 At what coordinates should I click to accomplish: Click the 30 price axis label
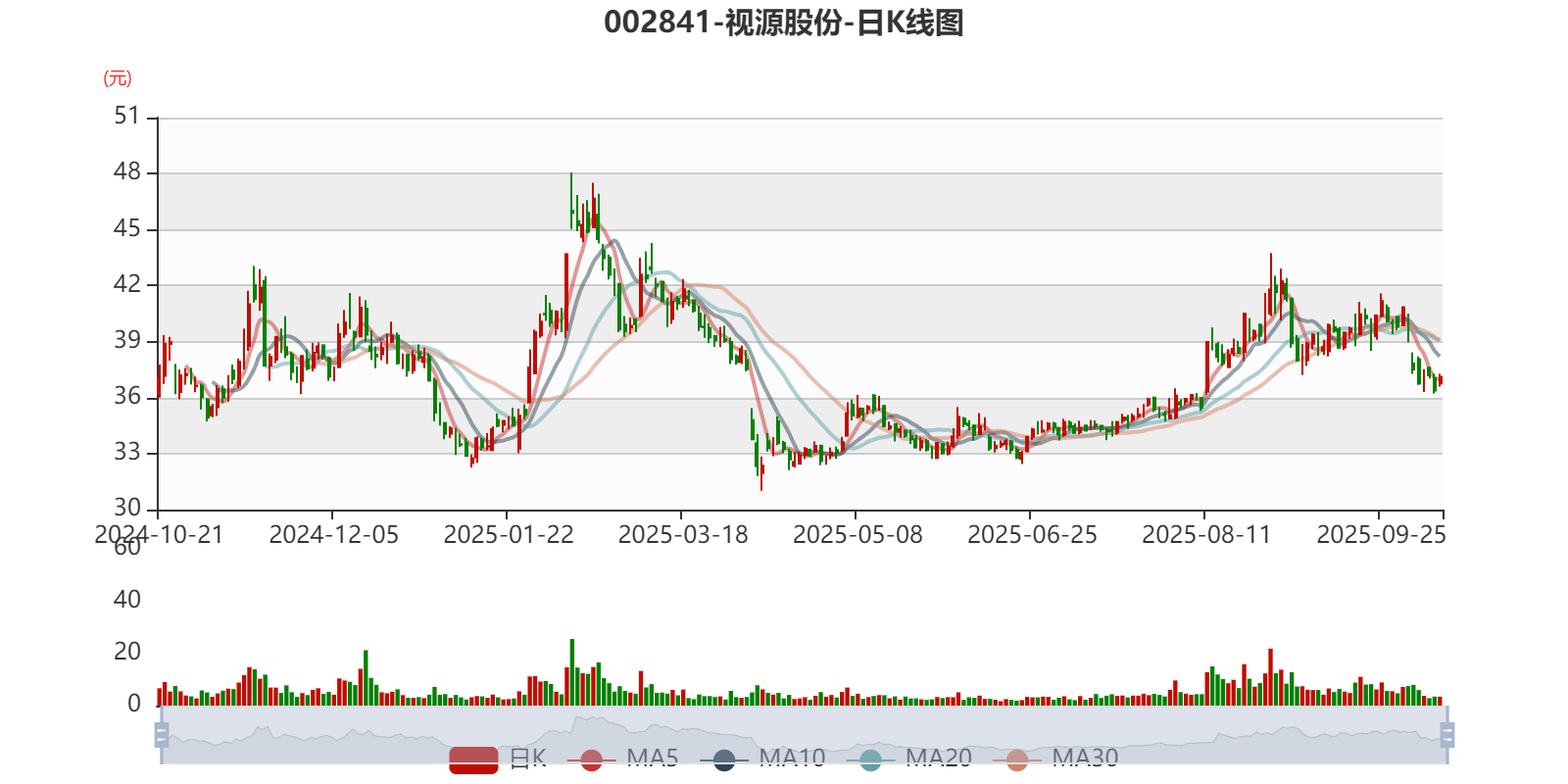(127, 509)
